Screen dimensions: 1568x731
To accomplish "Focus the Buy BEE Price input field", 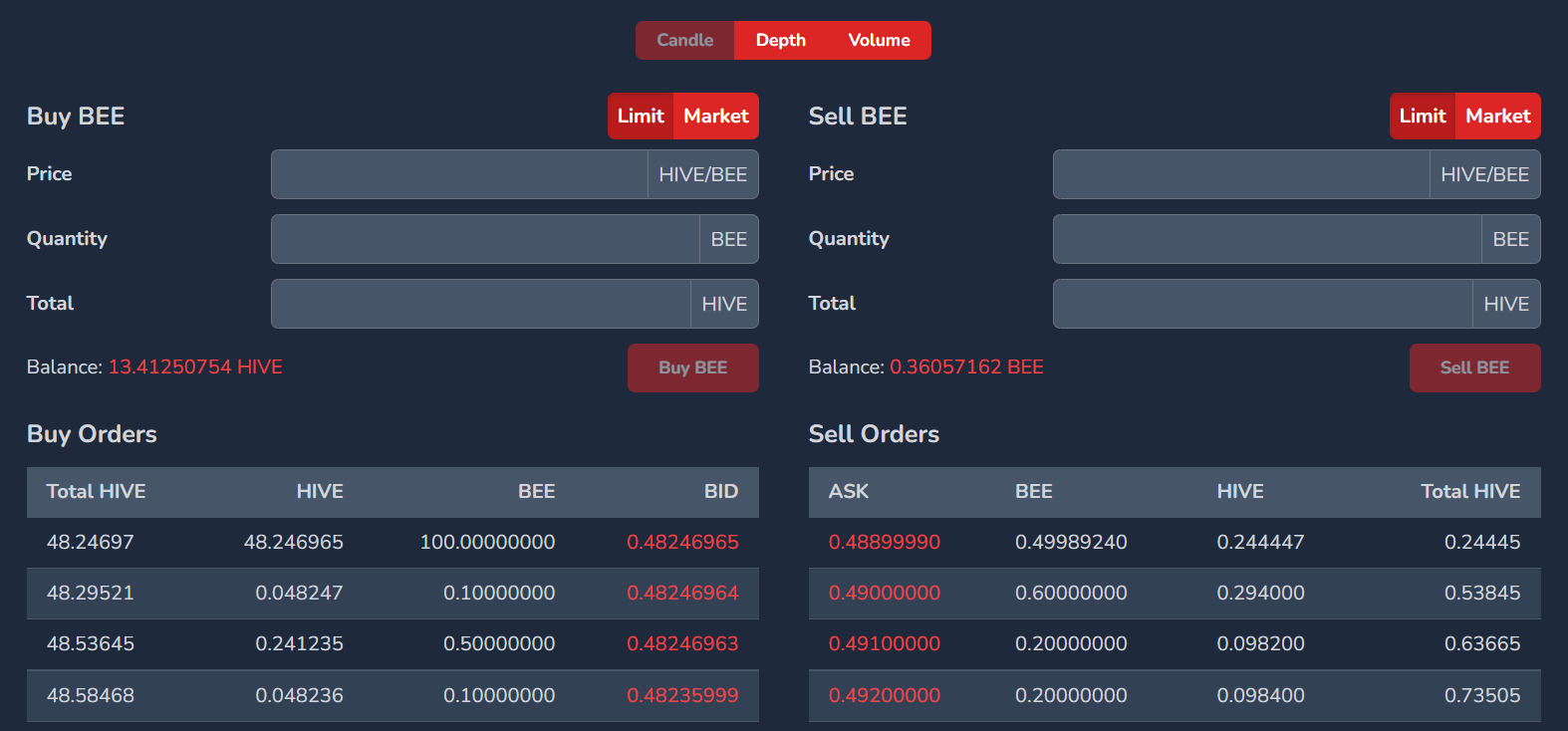I will coord(459,174).
